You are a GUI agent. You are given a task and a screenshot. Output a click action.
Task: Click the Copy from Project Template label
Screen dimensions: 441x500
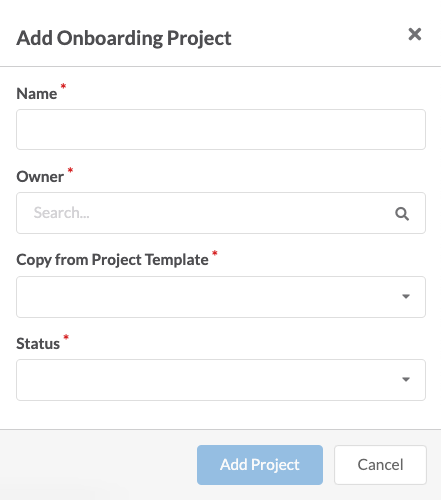pyautogui.click(x=112, y=260)
